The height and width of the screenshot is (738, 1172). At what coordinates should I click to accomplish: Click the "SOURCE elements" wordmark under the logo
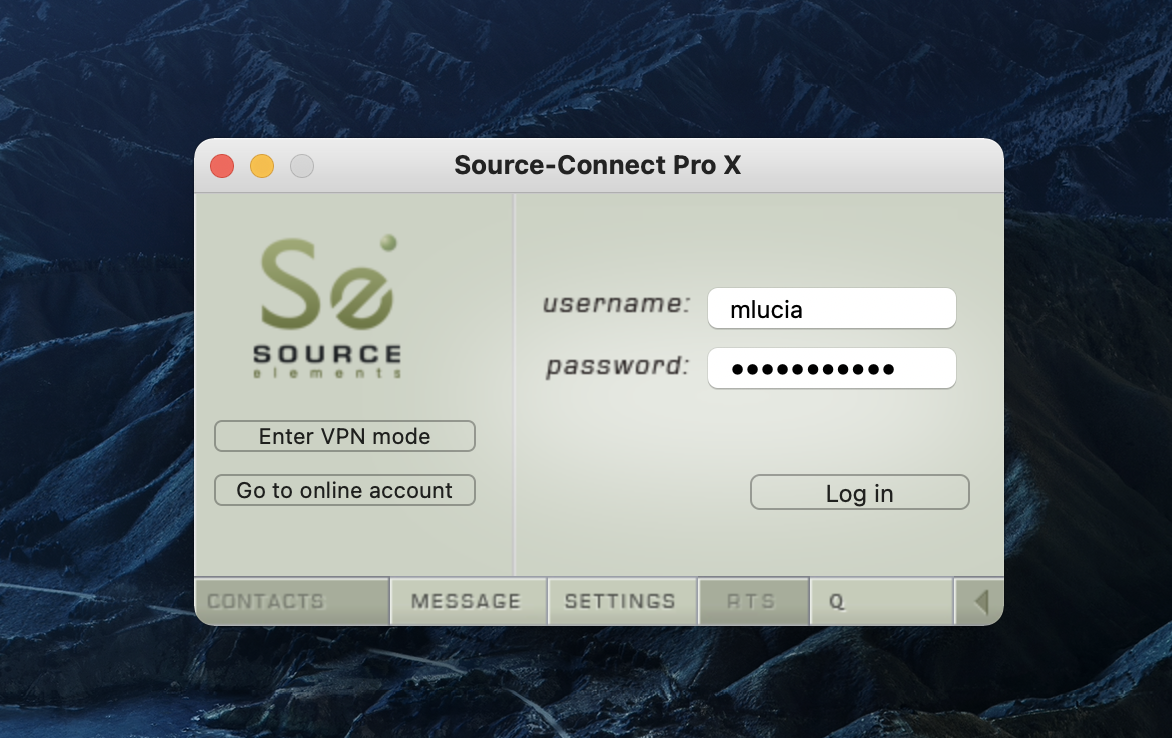(327, 360)
